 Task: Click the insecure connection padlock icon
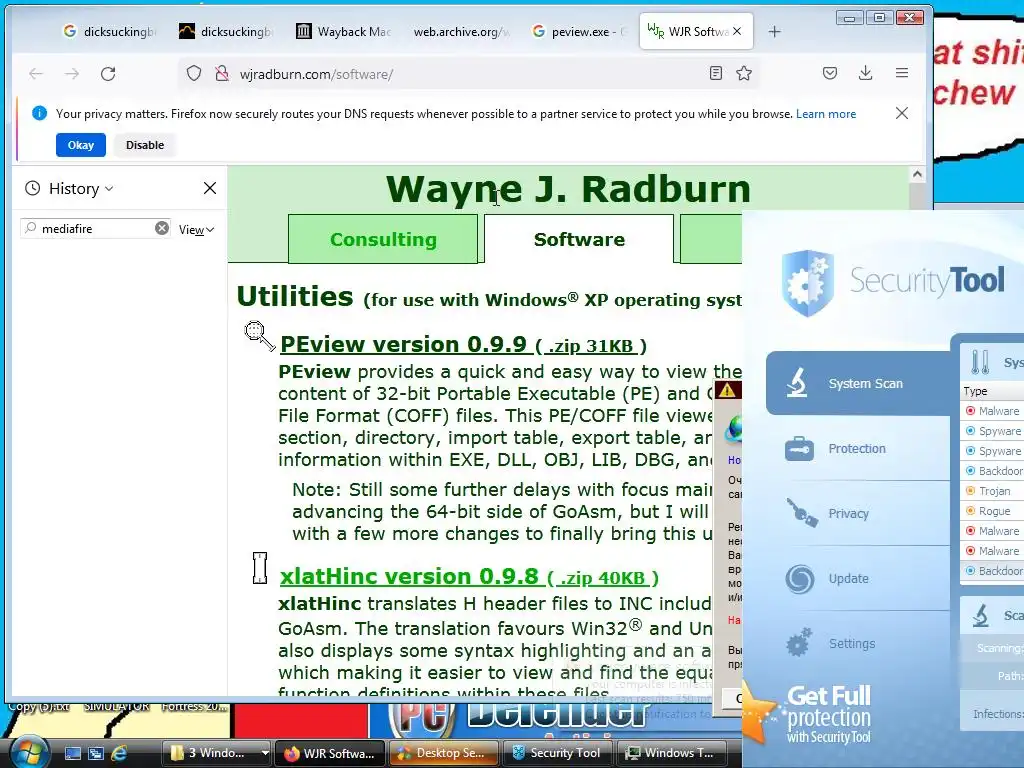tap(222, 73)
